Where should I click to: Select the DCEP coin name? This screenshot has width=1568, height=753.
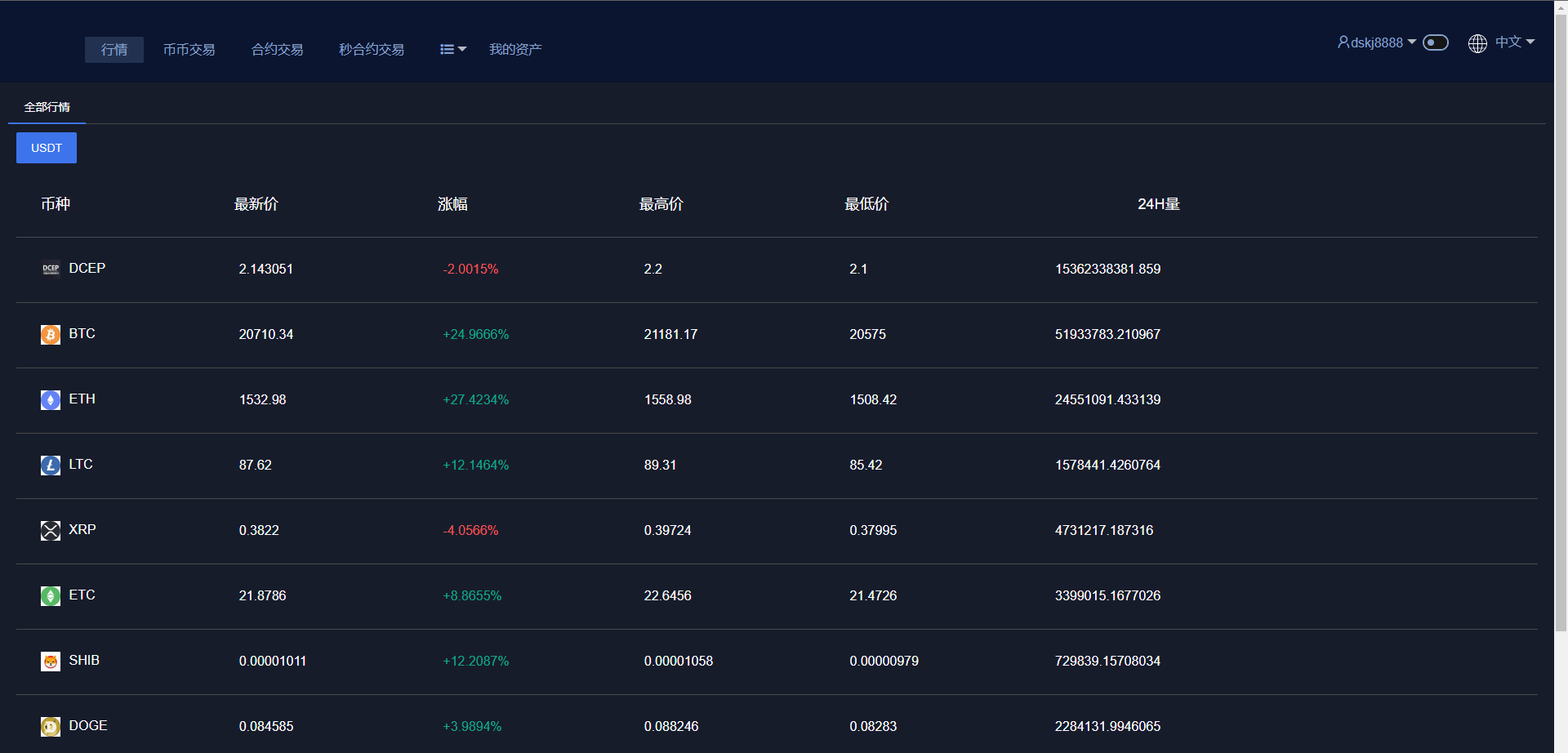(x=87, y=268)
